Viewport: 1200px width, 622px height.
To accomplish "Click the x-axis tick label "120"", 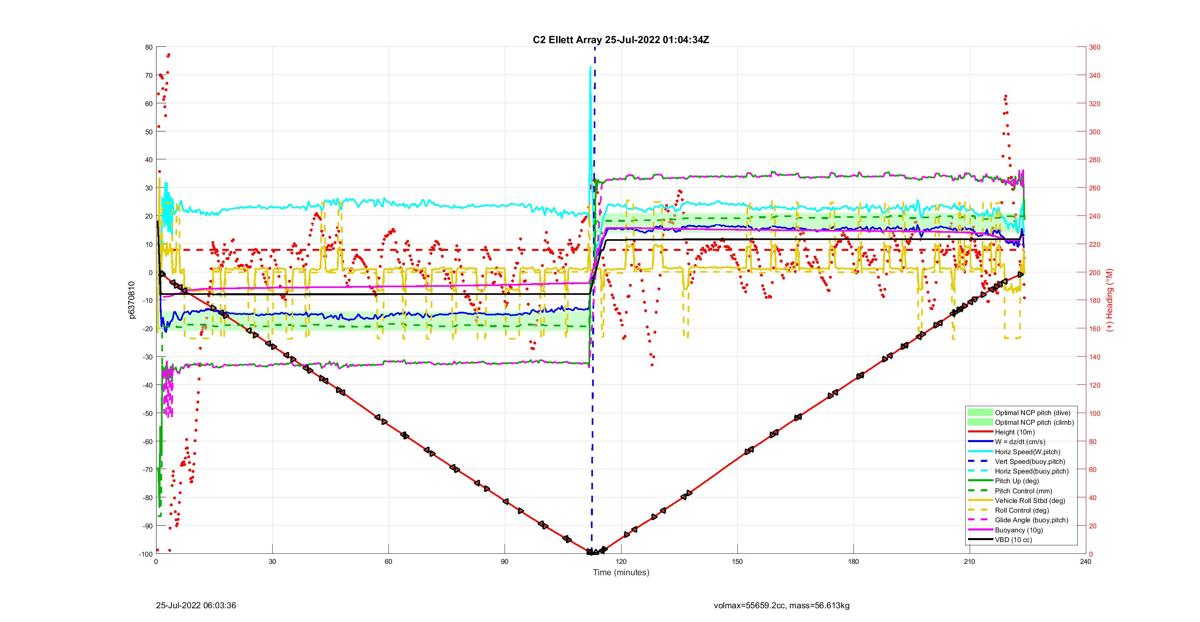I will pos(621,562).
